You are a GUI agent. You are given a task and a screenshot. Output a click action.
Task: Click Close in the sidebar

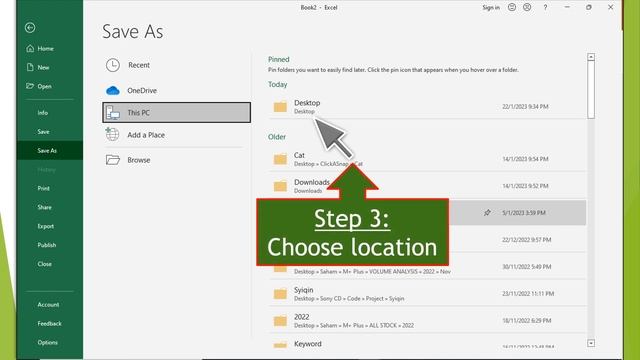point(44,264)
